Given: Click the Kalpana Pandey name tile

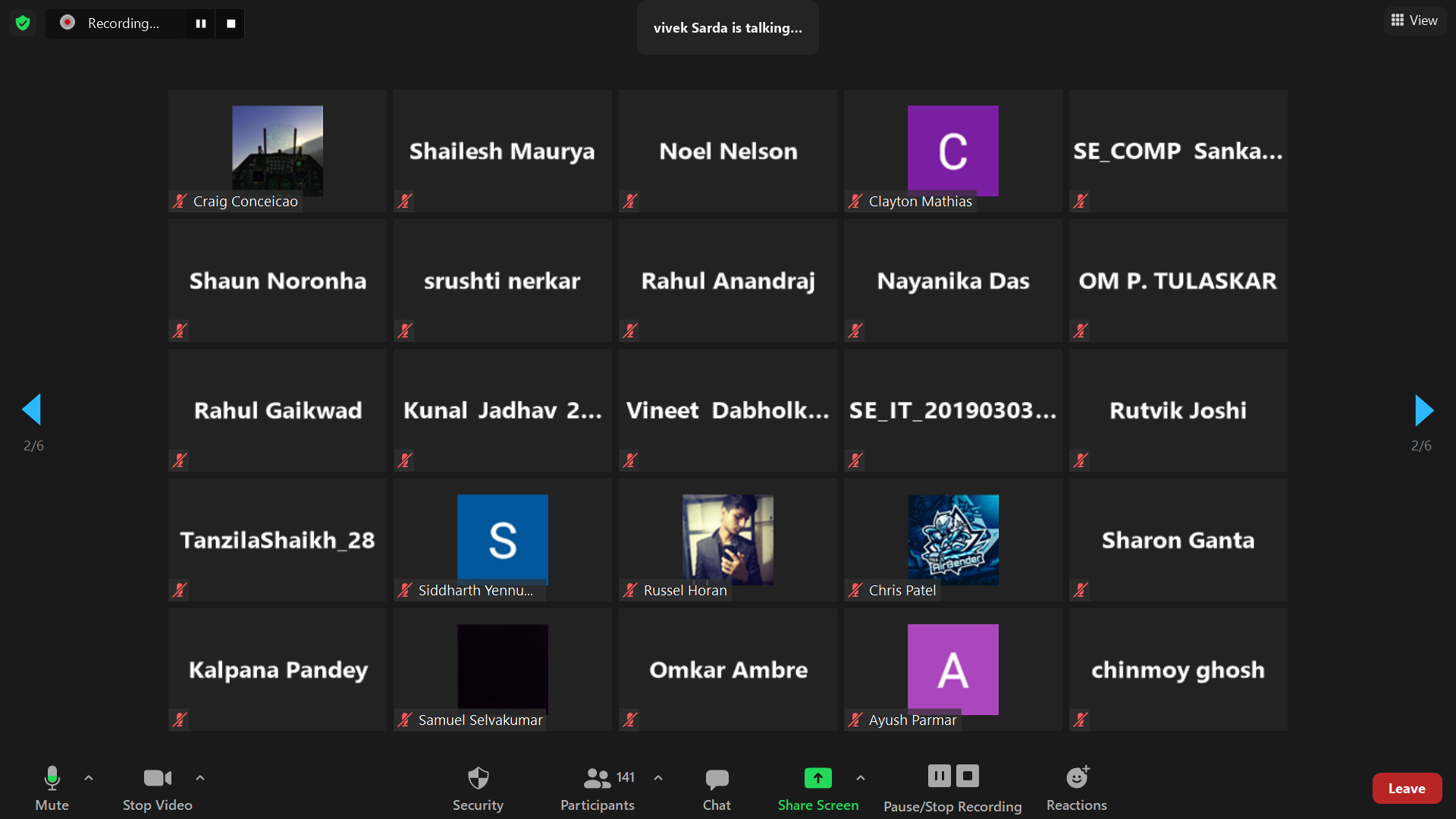Looking at the screenshot, I should (278, 670).
